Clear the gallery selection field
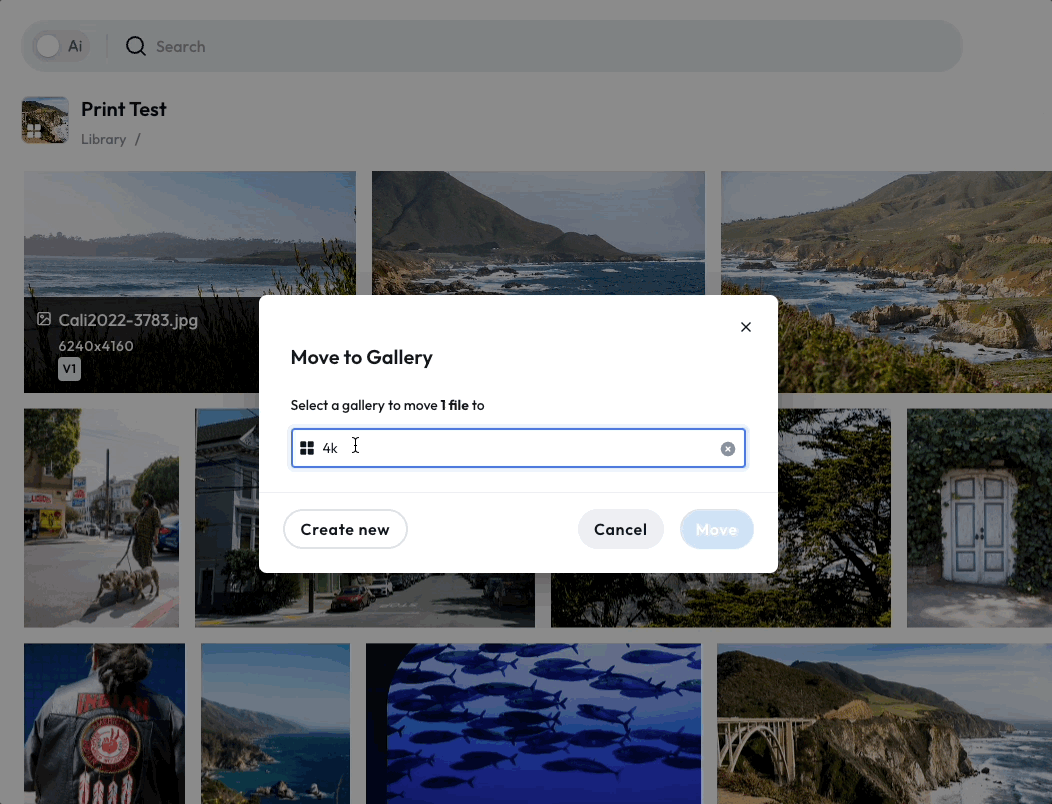This screenshot has height=804, width=1052. click(x=727, y=449)
